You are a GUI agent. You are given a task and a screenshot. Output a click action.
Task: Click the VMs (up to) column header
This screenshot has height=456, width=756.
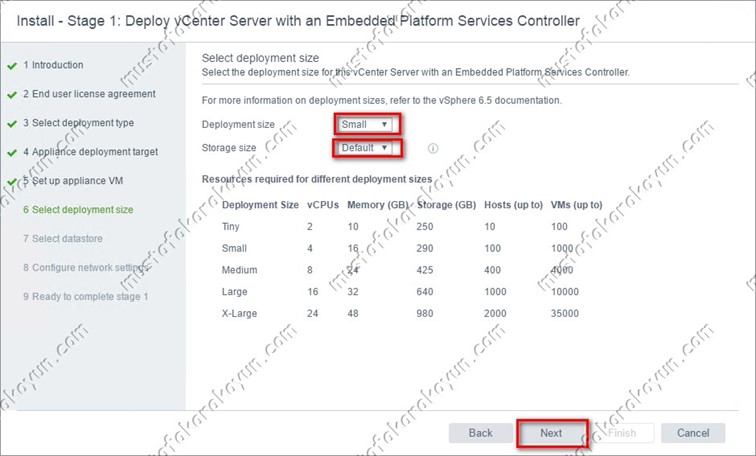click(x=577, y=205)
